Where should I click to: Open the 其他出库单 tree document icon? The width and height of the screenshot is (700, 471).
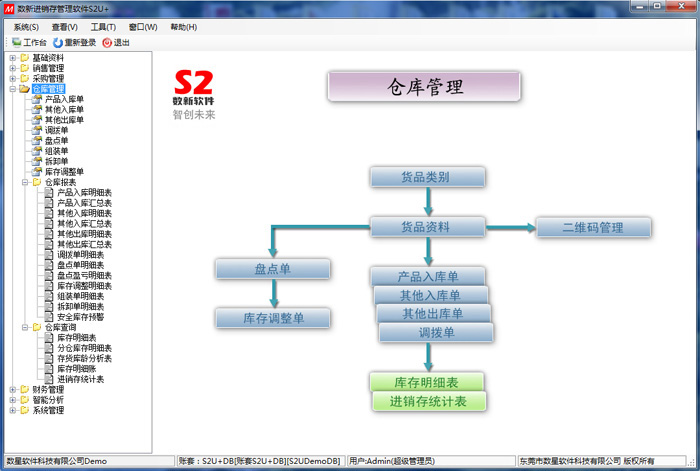point(37,120)
